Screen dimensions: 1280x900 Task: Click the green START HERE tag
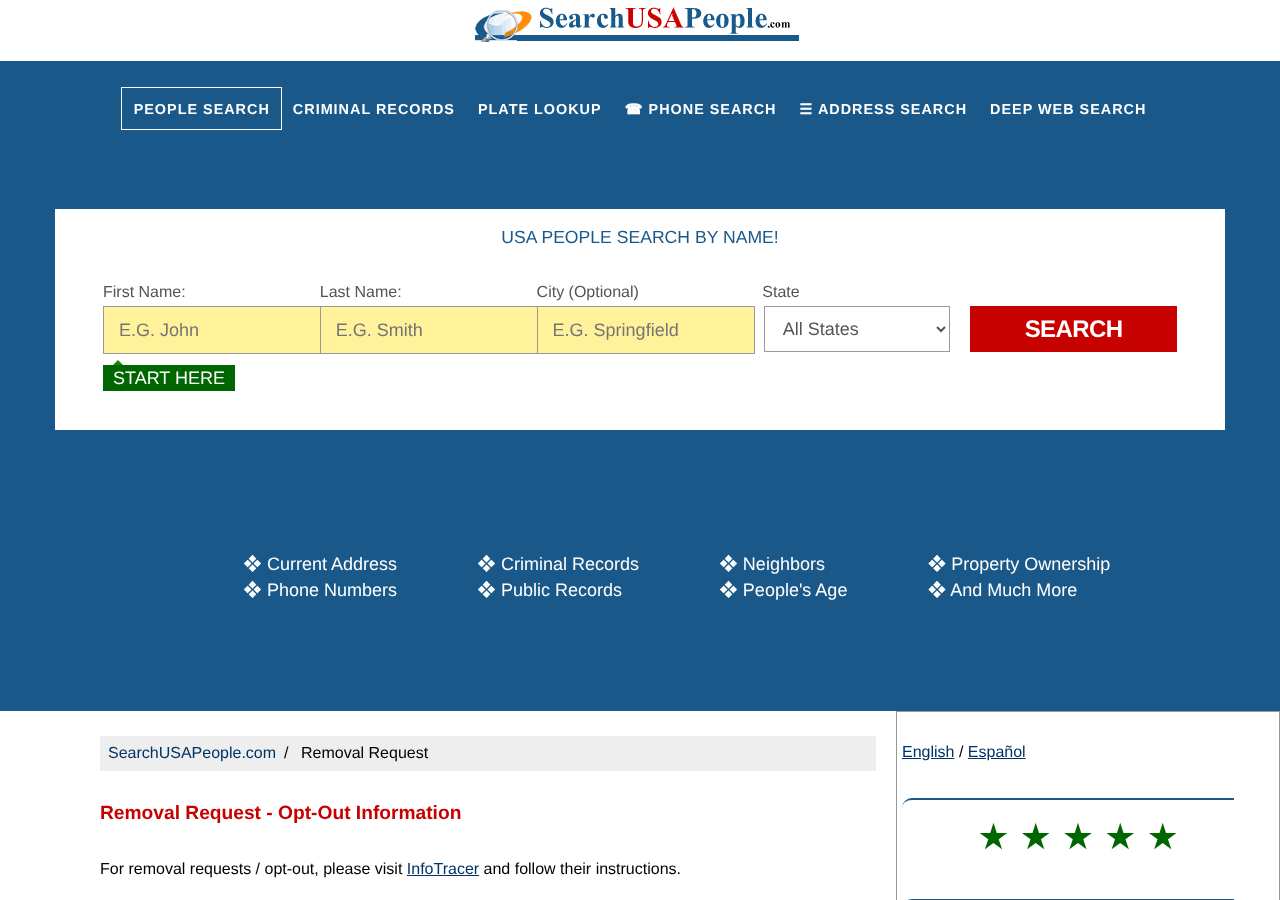pos(169,378)
